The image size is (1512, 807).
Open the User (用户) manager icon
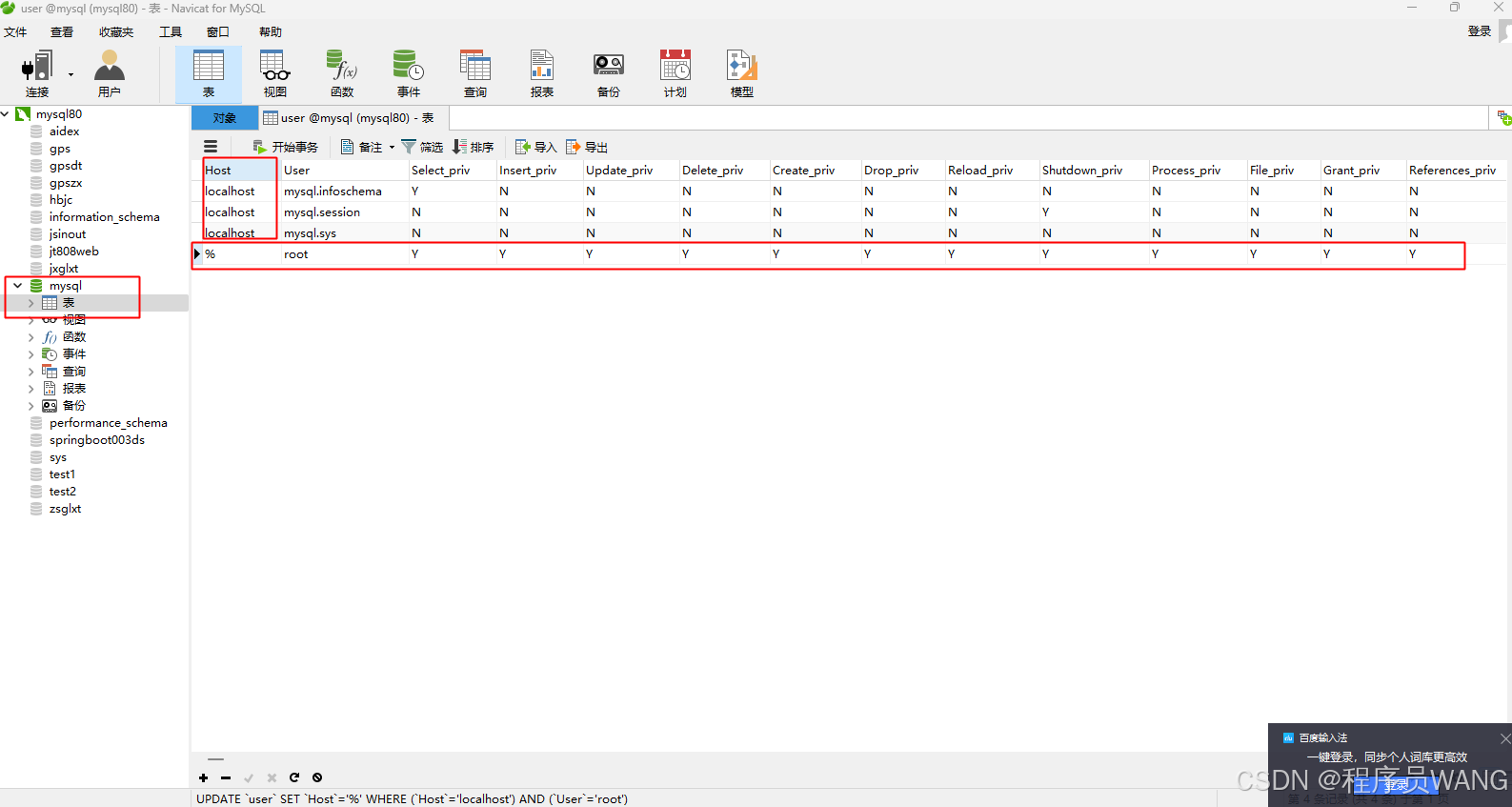110,73
